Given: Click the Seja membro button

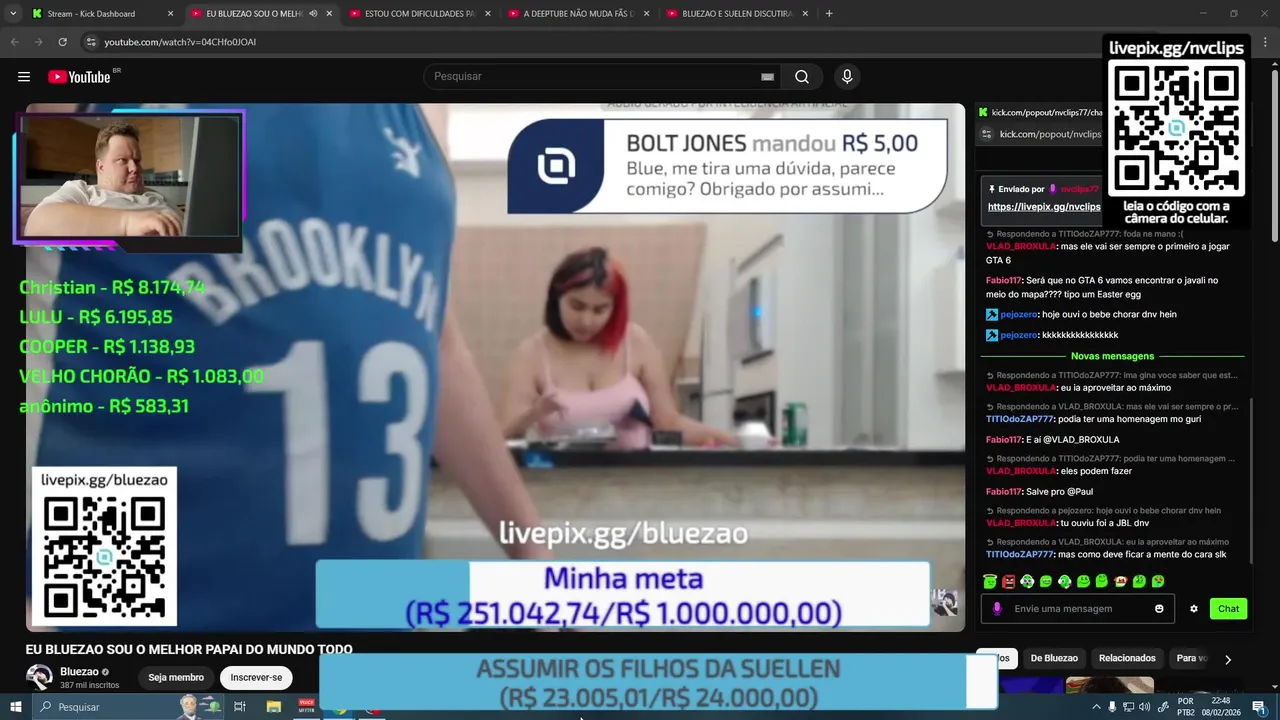Looking at the screenshot, I should (x=176, y=677).
